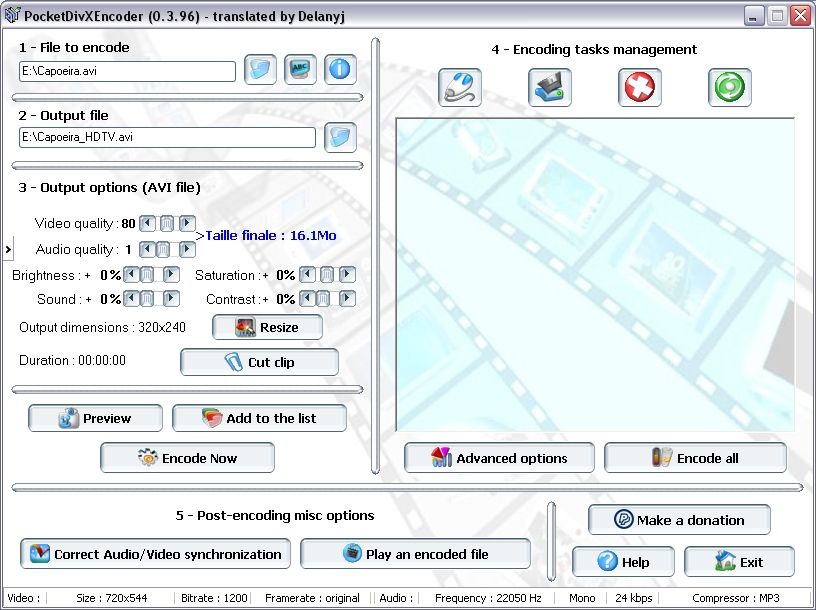Decrease saturation using its left arrow
The height and width of the screenshot is (610, 816).
tap(308, 275)
